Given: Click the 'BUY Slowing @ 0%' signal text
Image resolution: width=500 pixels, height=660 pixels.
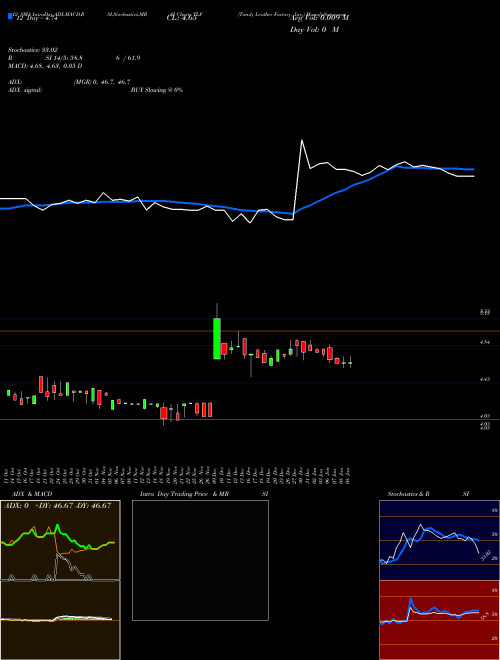Looking at the screenshot, I should tap(157, 90).
